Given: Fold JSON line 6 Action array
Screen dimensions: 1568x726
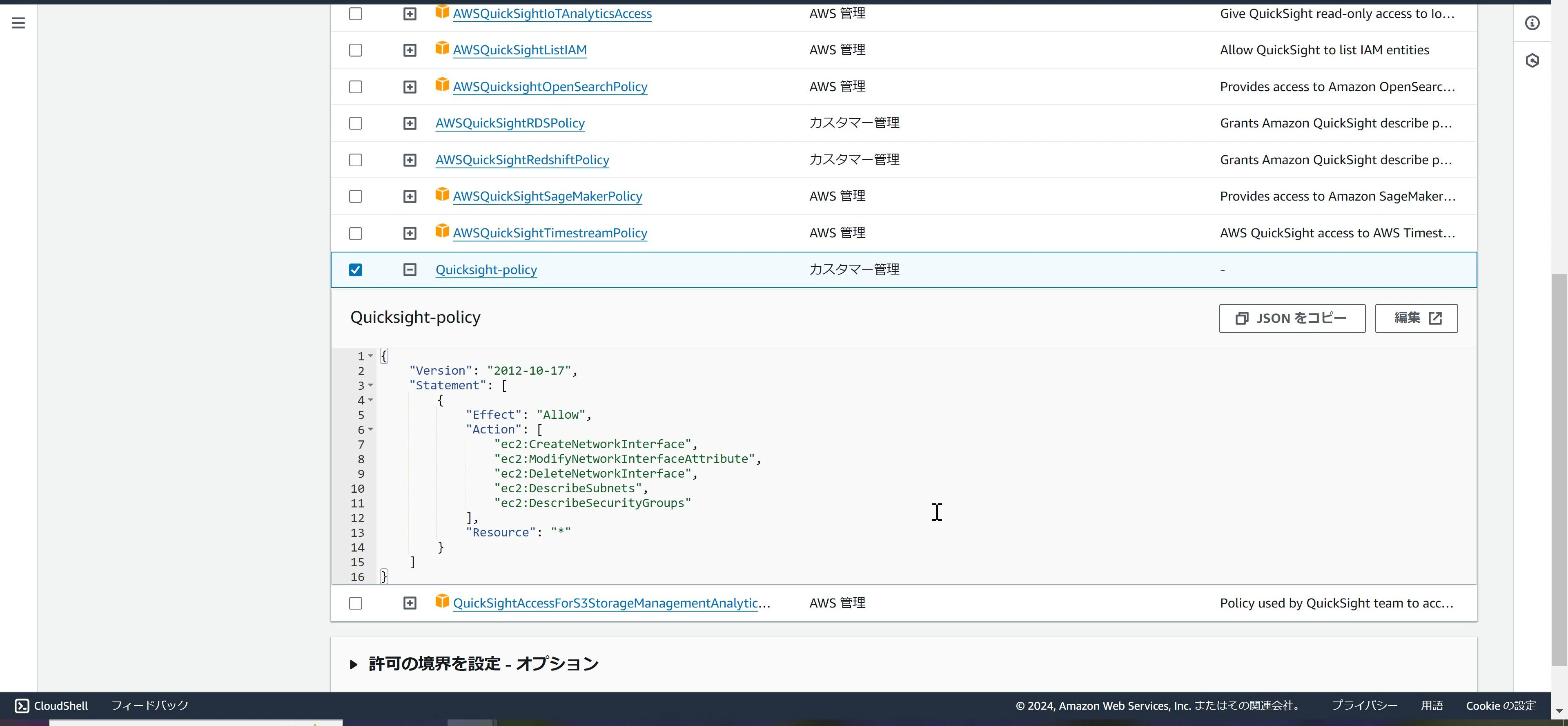Looking at the screenshot, I should coord(371,429).
